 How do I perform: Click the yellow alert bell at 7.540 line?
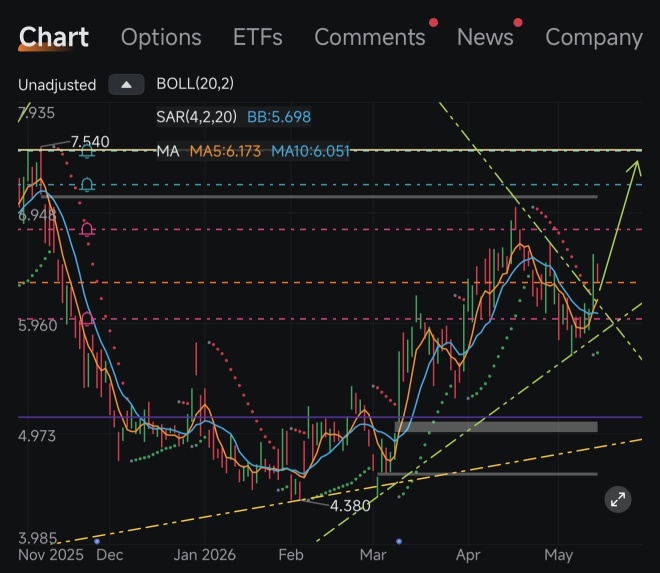tap(87, 151)
